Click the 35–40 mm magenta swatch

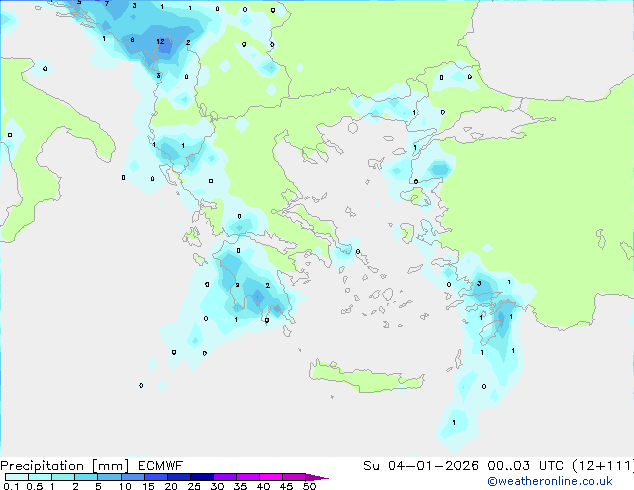pyautogui.click(x=248, y=477)
